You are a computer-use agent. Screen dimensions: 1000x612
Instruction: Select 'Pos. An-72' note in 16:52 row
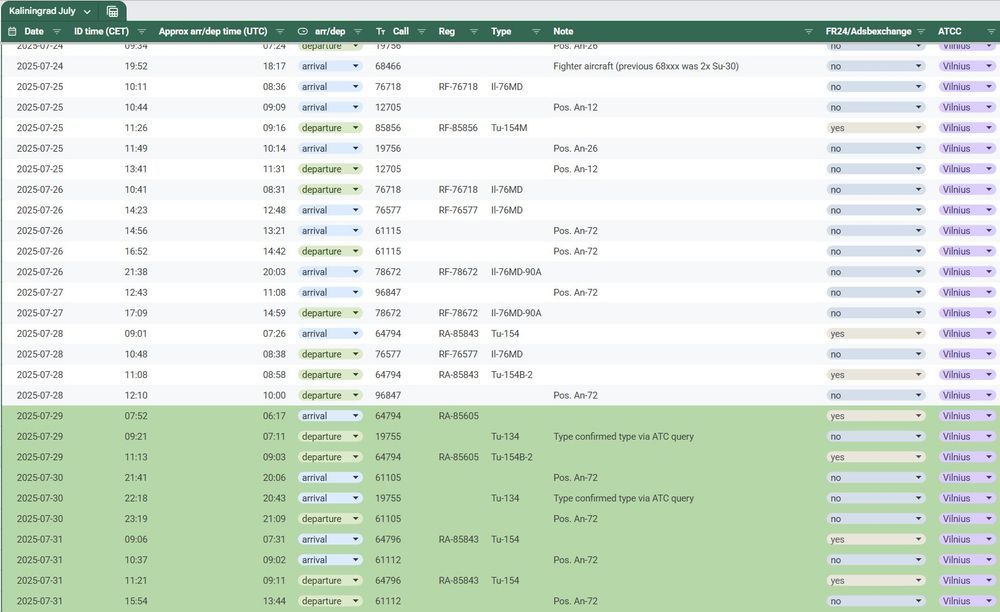point(575,251)
